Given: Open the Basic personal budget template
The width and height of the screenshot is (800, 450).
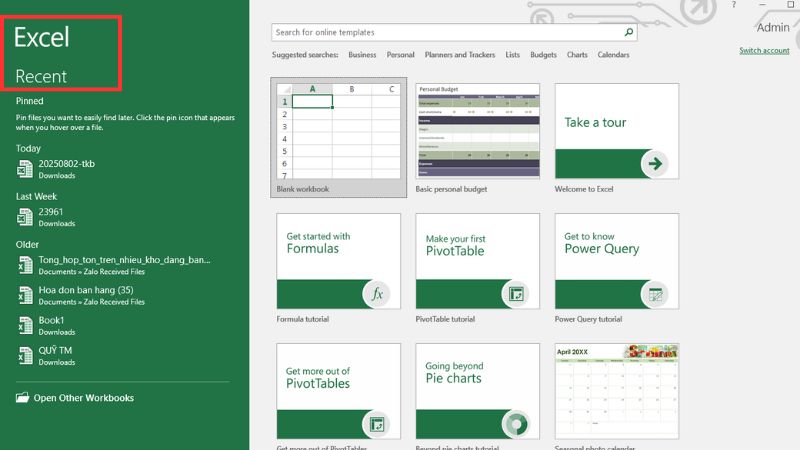Looking at the screenshot, I should coord(477,131).
